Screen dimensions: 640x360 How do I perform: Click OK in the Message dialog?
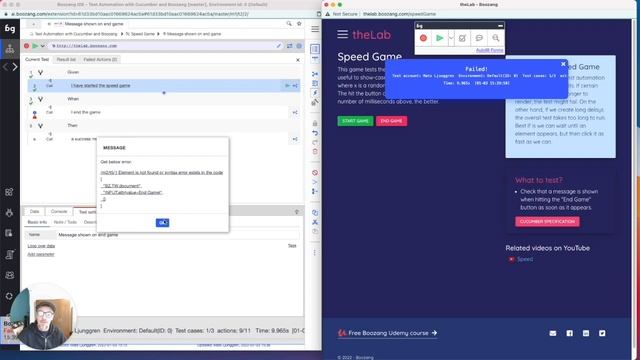pyautogui.click(x=162, y=222)
